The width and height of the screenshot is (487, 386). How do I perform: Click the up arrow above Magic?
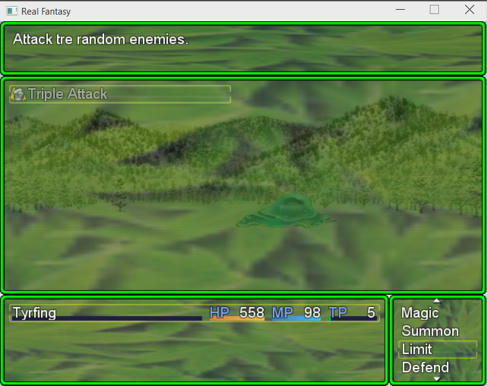pyautogui.click(x=437, y=301)
